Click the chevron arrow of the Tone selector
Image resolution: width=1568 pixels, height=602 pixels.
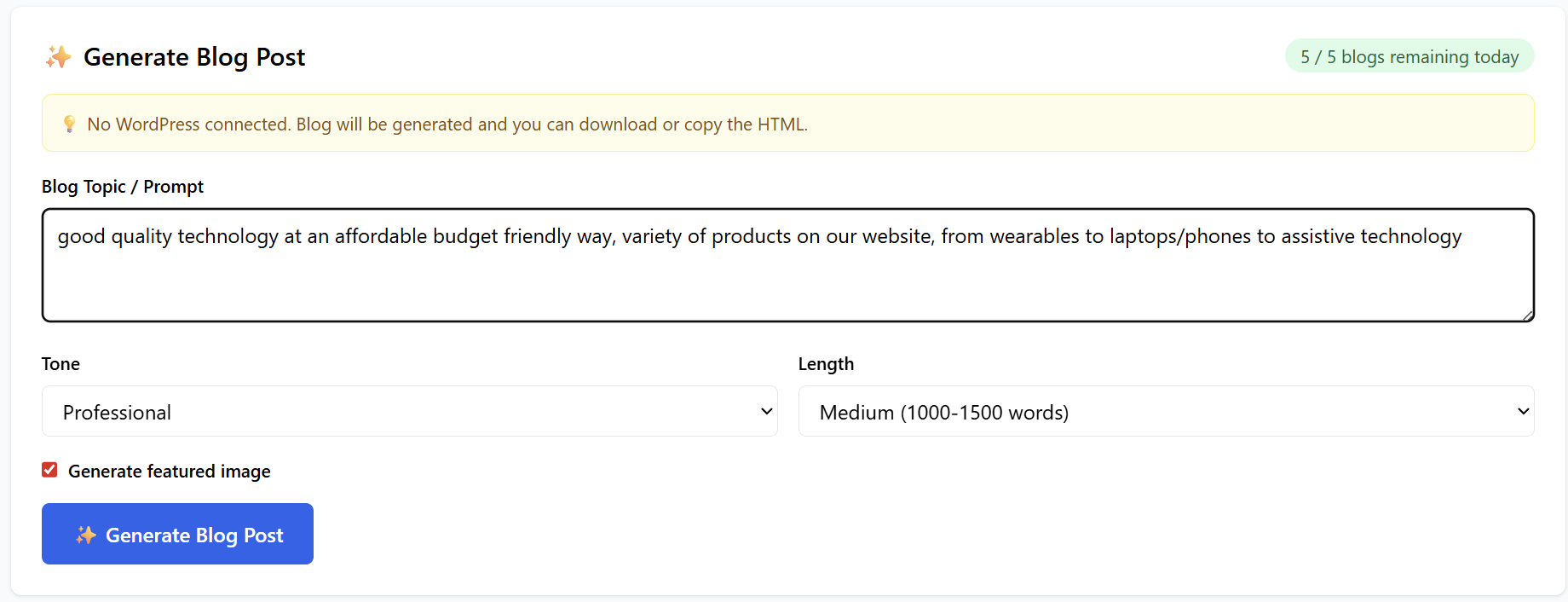(766, 412)
